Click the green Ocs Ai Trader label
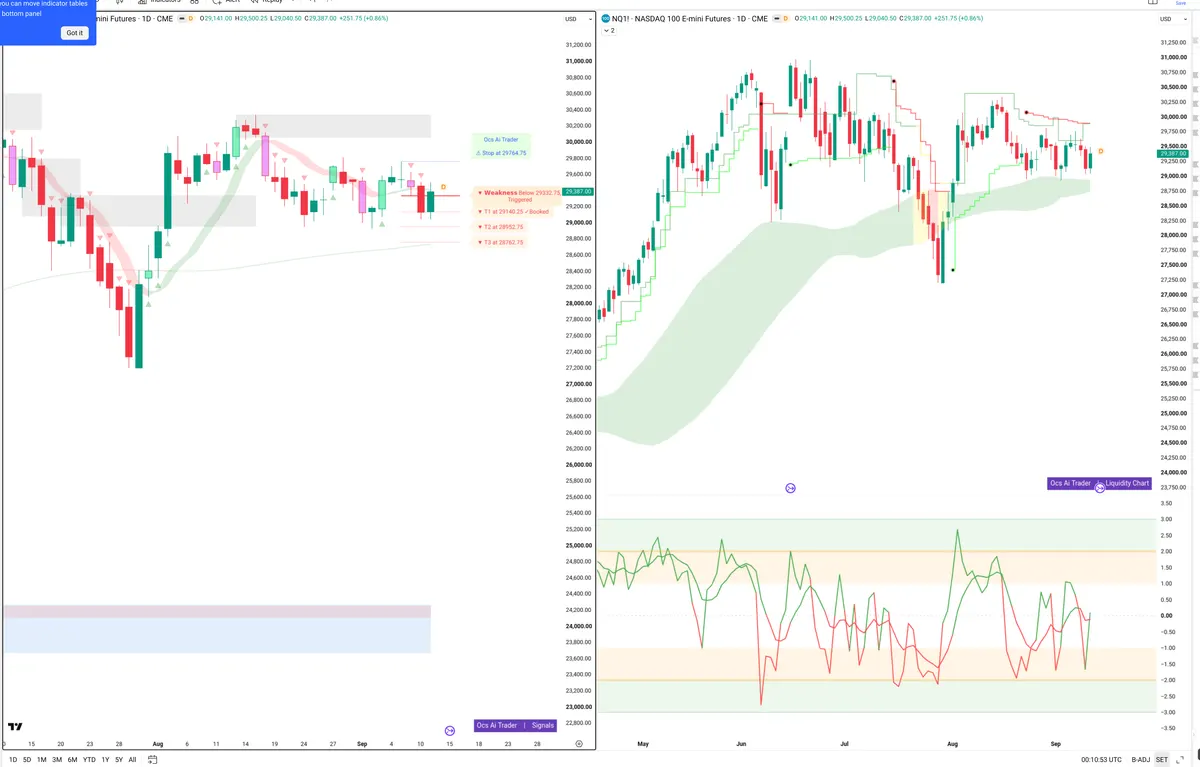Viewport: 1200px width, 767px height. click(501, 140)
